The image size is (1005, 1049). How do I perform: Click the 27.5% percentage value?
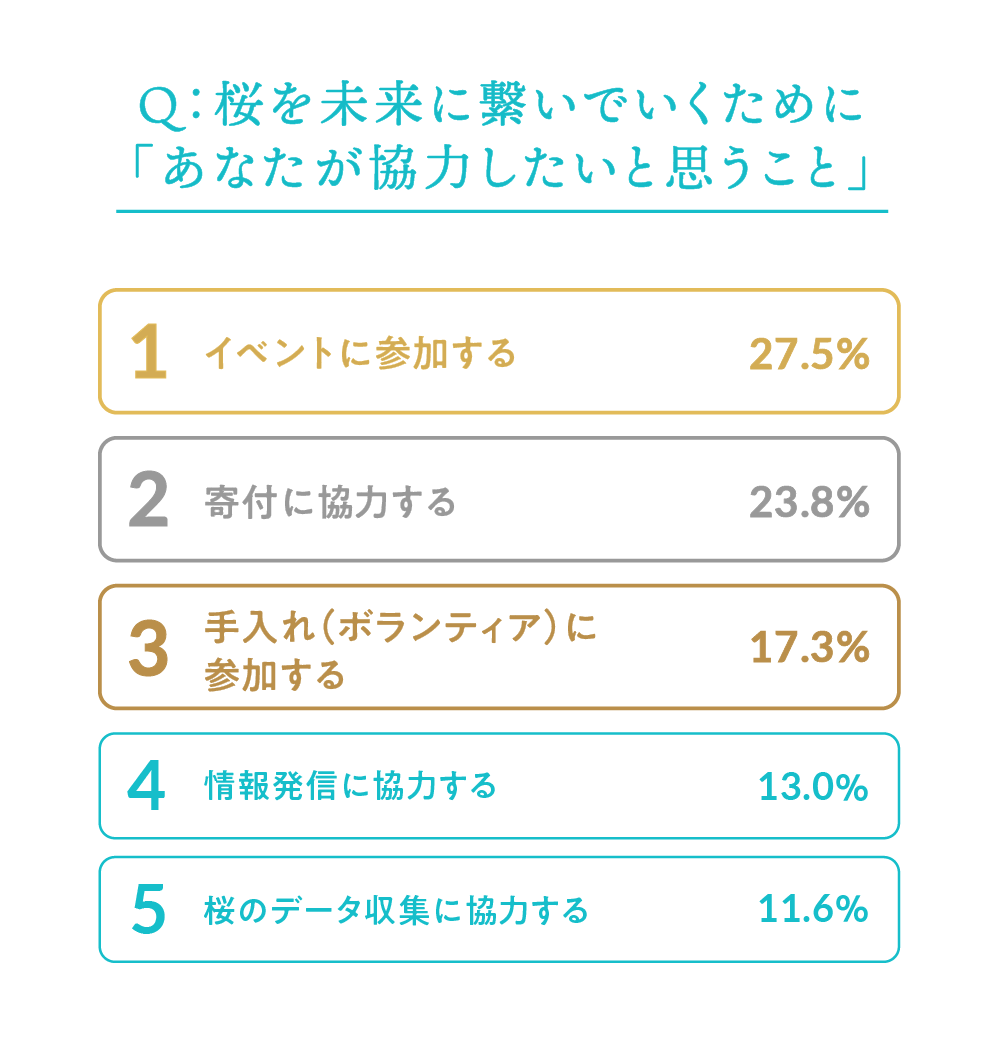click(808, 354)
